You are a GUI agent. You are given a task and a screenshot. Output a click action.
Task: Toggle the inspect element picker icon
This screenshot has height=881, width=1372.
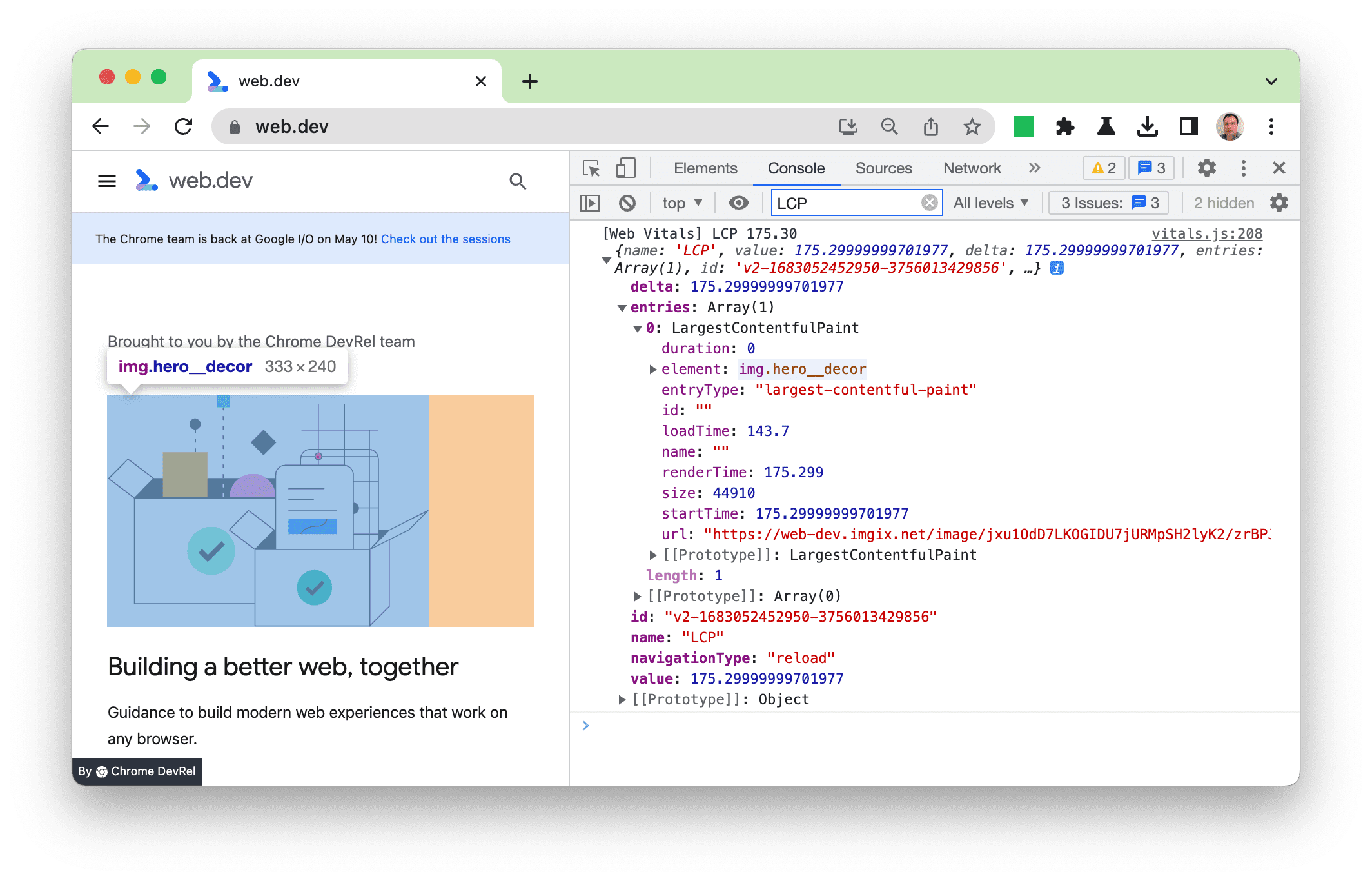pos(591,167)
